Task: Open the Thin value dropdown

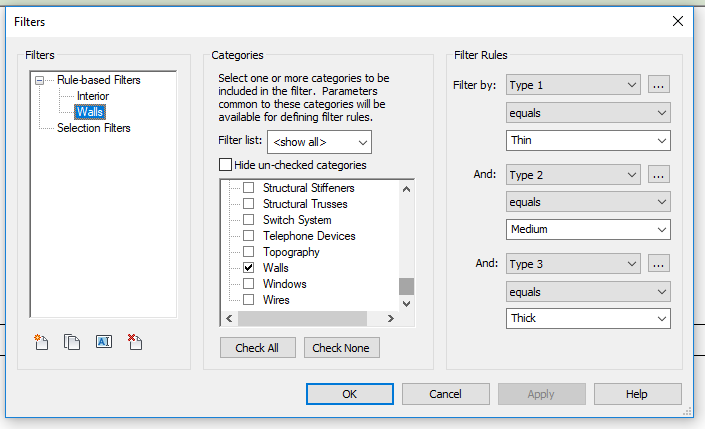Action: pos(588,141)
